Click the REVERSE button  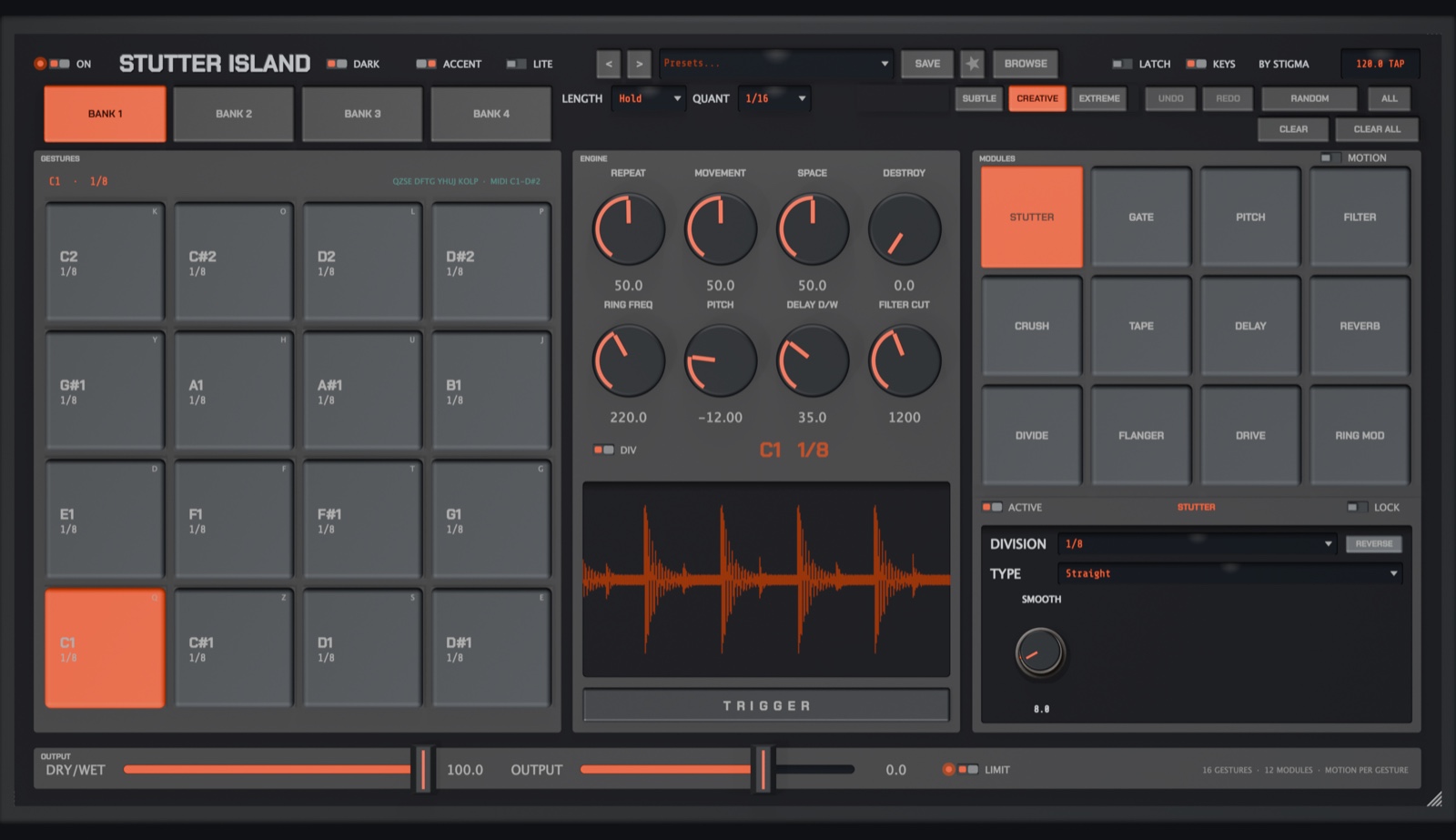1374,543
